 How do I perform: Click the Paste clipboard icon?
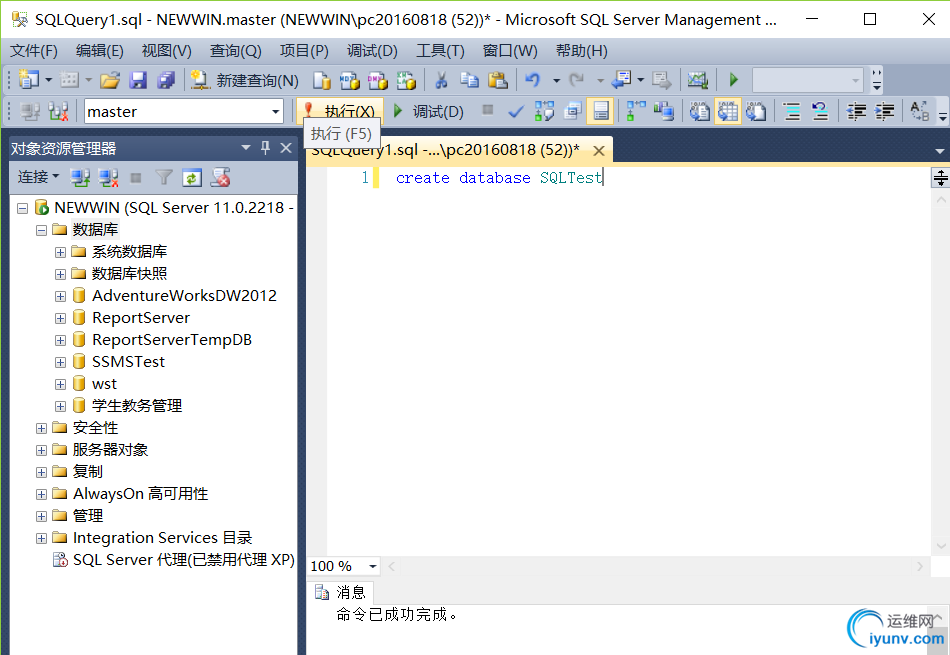coord(497,79)
